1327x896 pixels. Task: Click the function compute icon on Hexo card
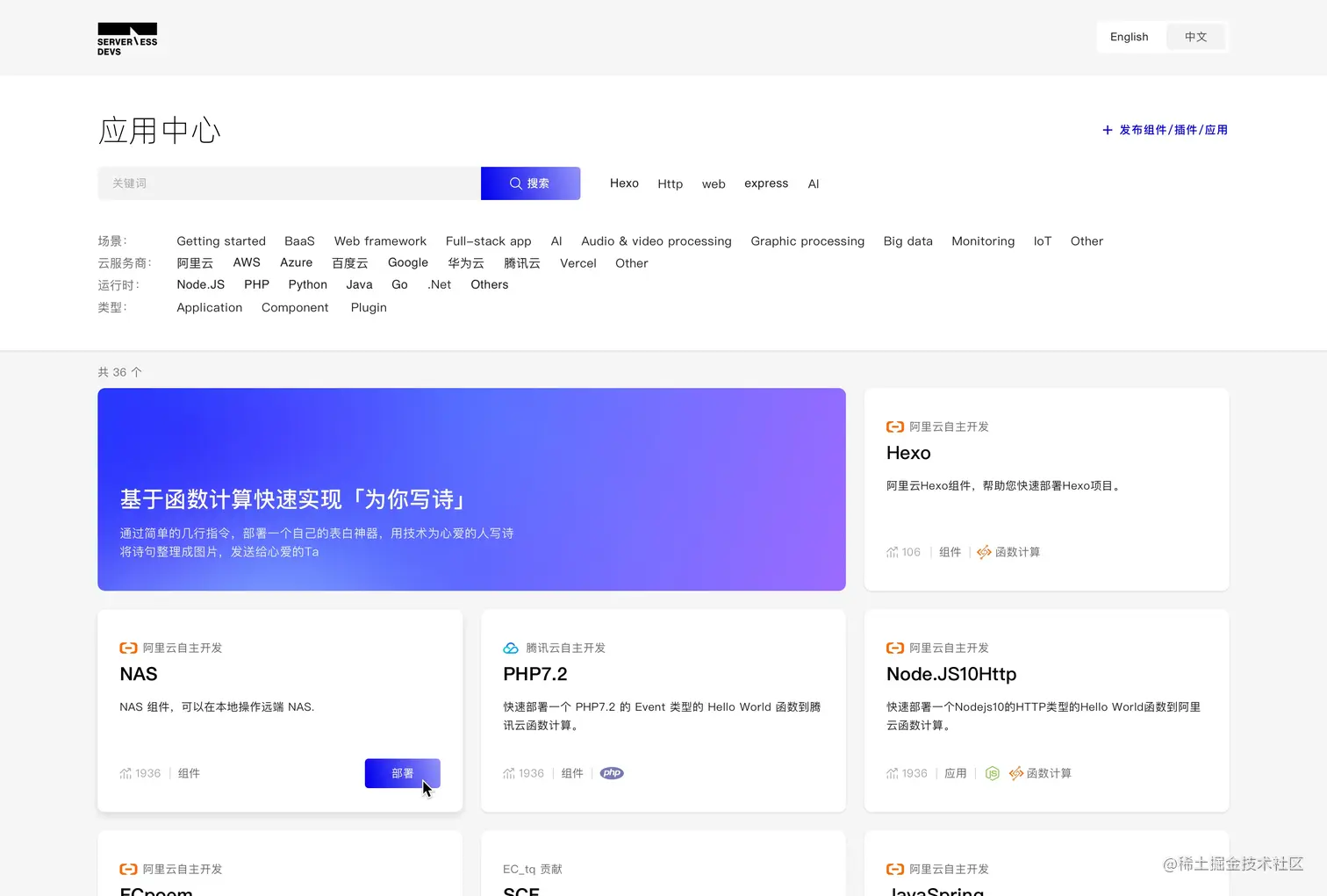984,552
